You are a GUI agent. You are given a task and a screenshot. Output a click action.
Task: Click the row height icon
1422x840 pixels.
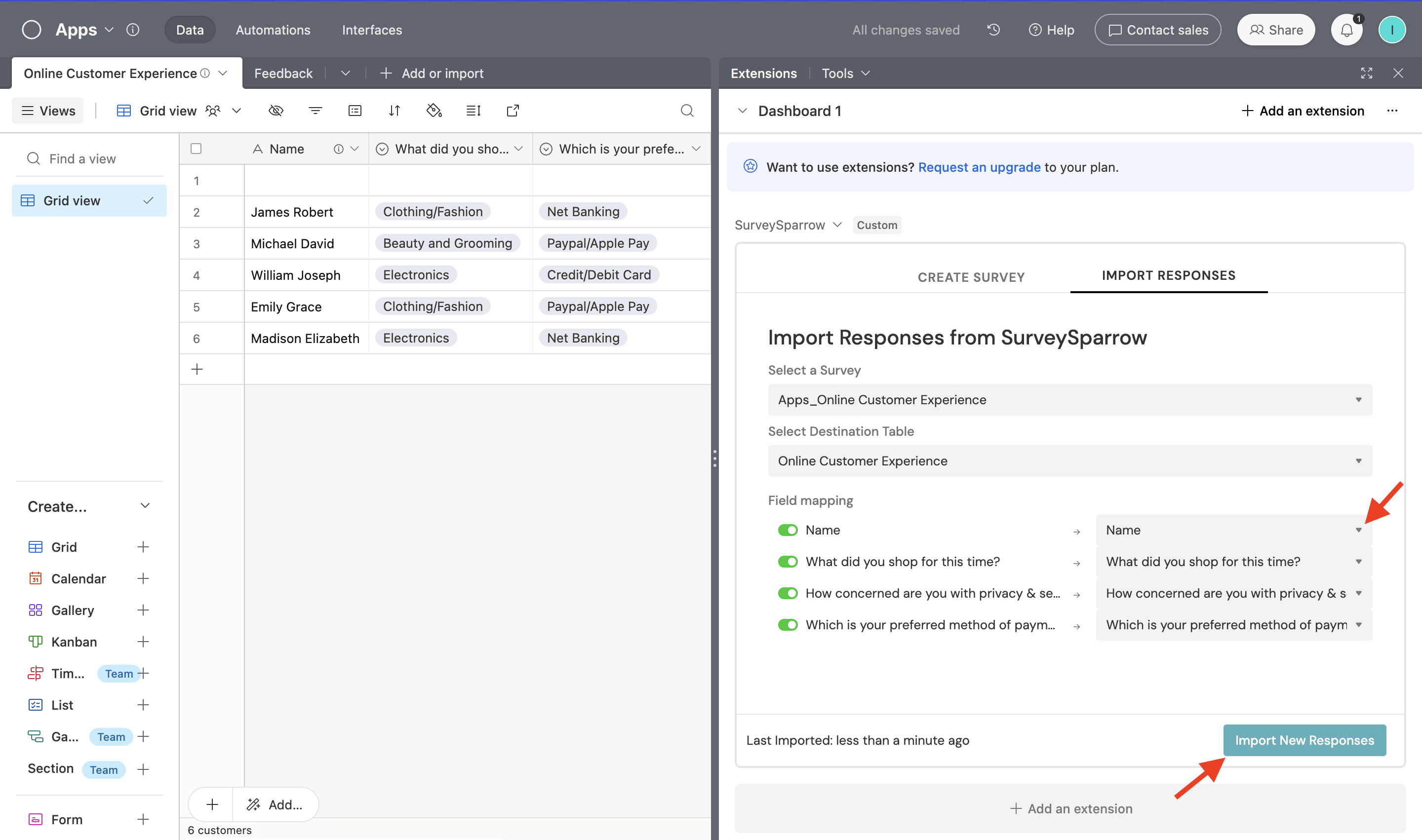(x=473, y=111)
